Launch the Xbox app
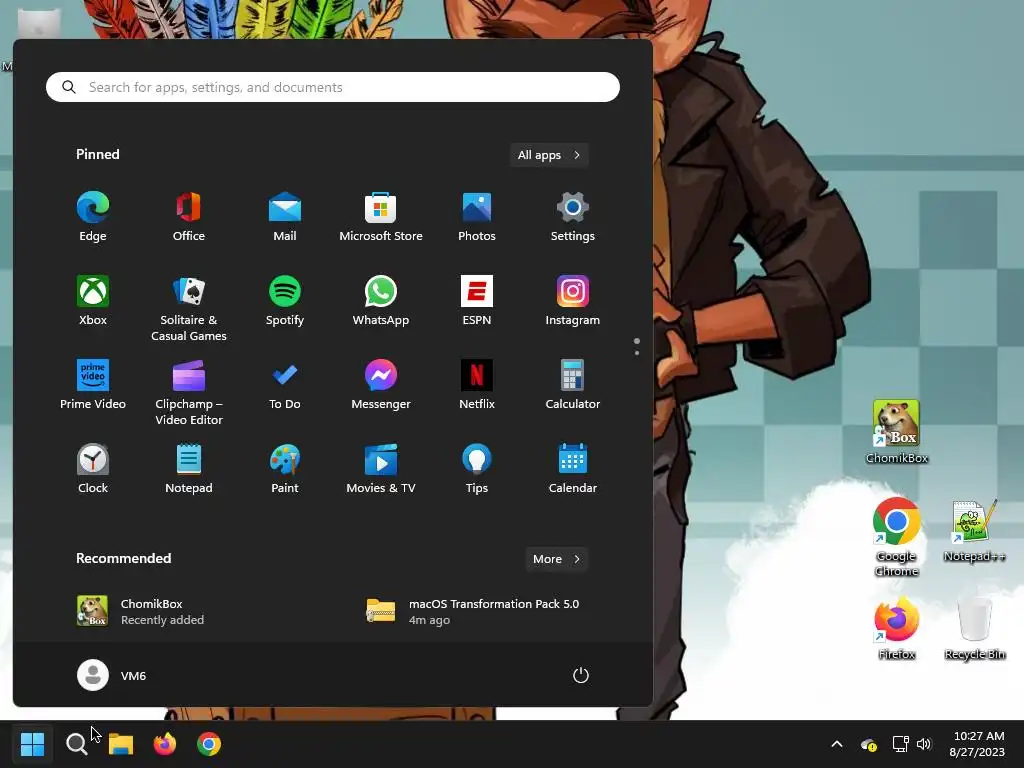Image resolution: width=1024 pixels, height=768 pixels. coord(93,300)
